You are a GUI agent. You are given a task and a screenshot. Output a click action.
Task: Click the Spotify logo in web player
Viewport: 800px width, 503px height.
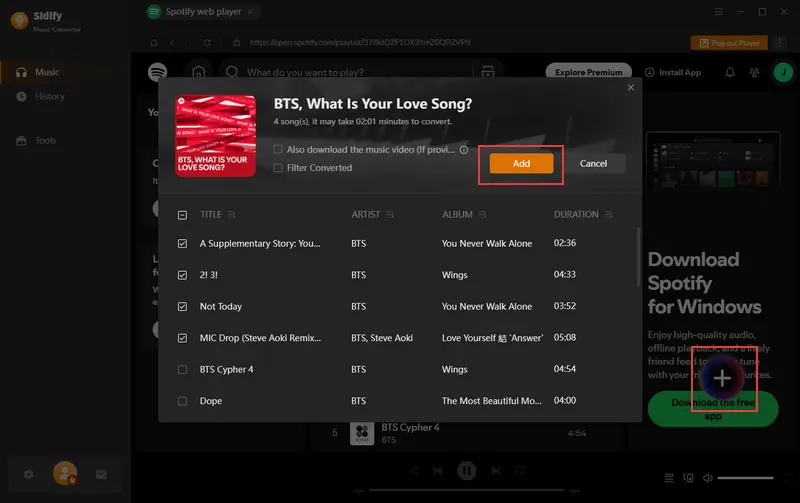(x=158, y=72)
